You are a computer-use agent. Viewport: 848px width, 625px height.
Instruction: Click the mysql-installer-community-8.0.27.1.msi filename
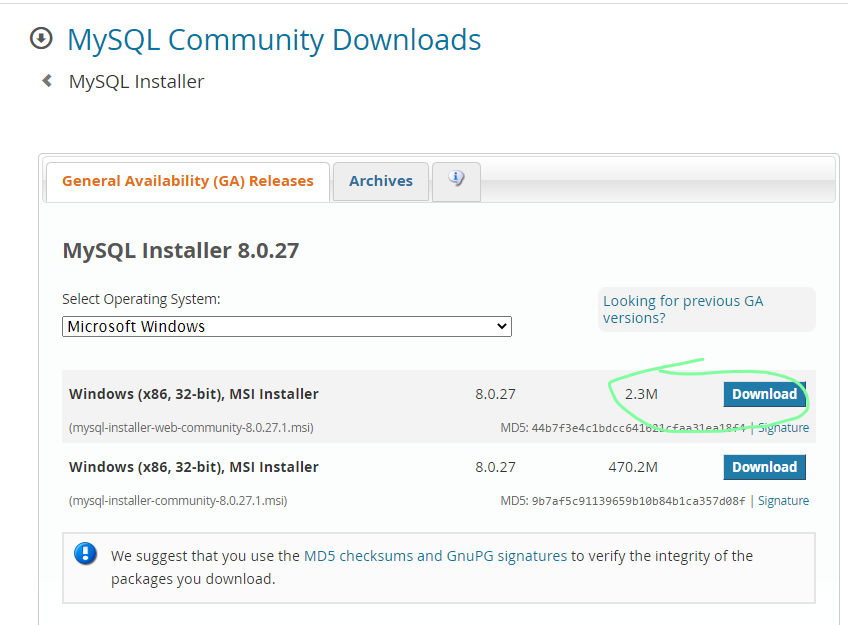(x=178, y=501)
